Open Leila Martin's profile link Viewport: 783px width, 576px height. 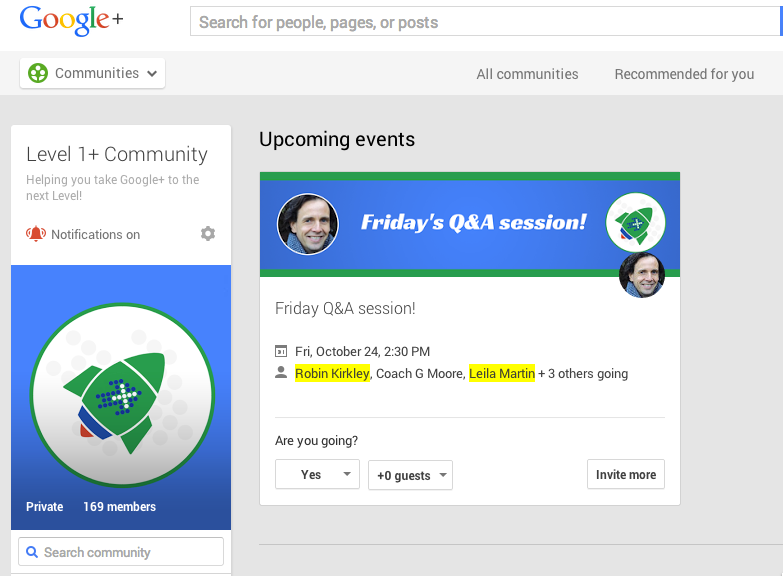502,373
